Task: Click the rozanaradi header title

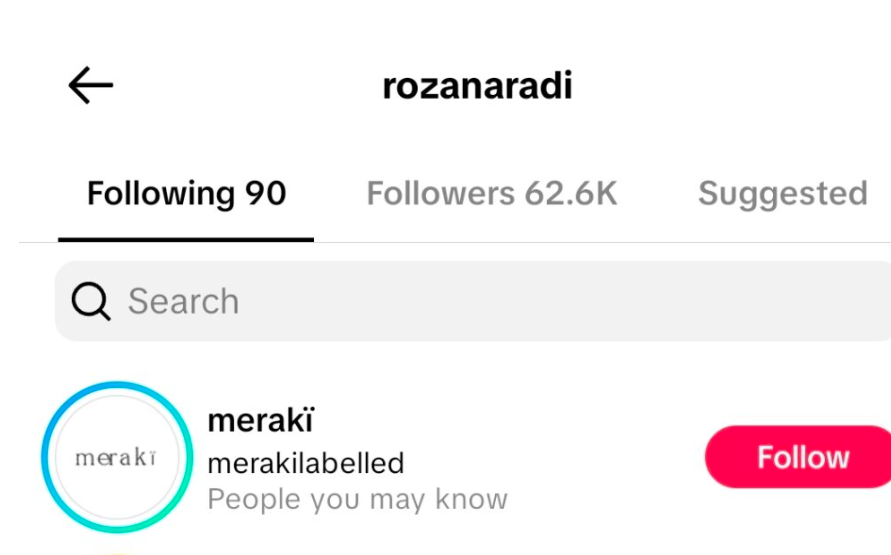Action: click(x=477, y=86)
